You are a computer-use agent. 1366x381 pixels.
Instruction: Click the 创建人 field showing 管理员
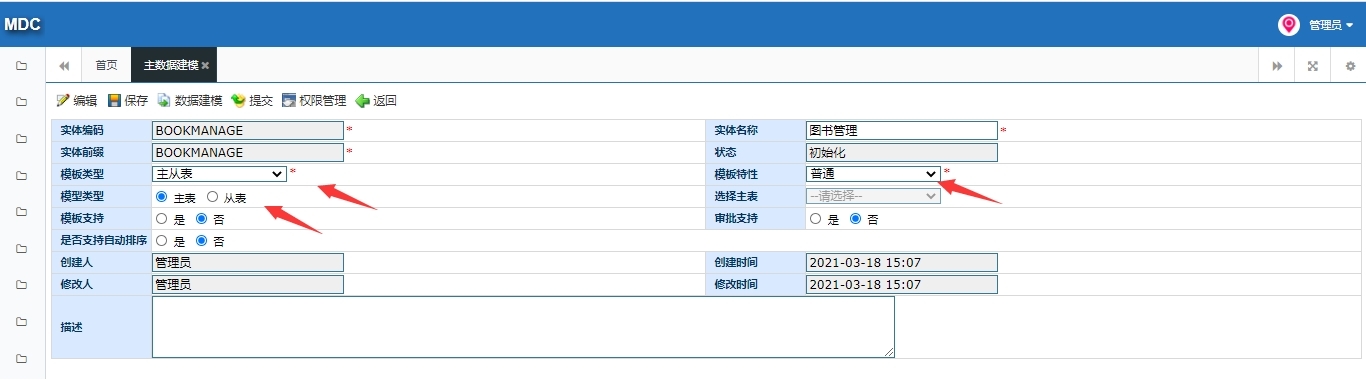pyautogui.click(x=248, y=262)
